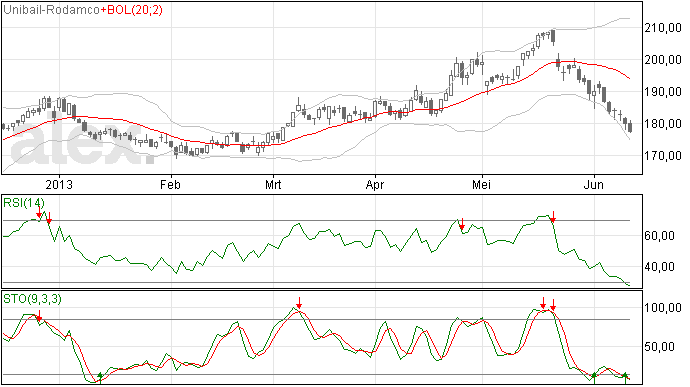Select the 210,00 price axis label

click(663, 28)
